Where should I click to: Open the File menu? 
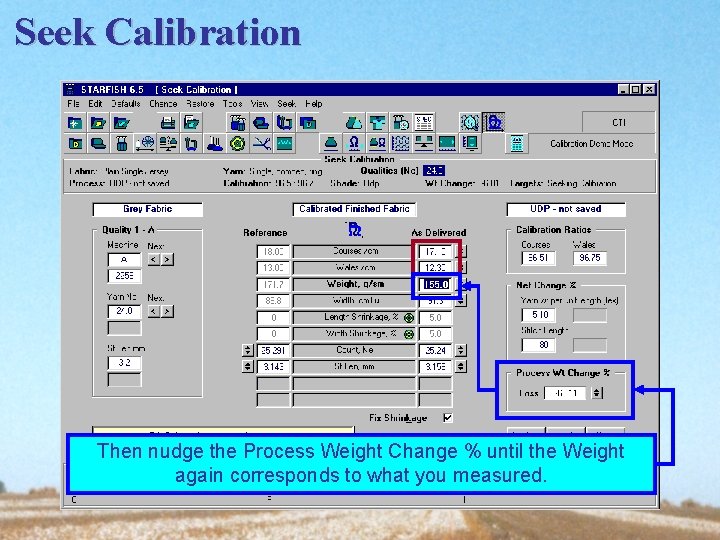click(x=73, y=104)
